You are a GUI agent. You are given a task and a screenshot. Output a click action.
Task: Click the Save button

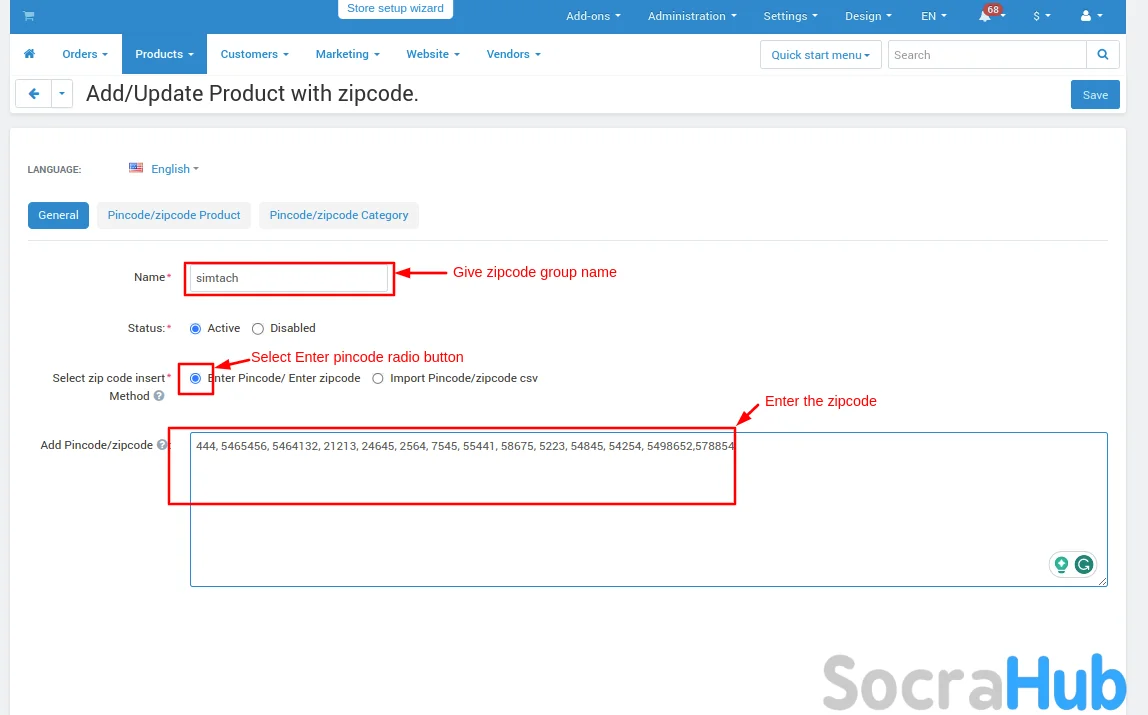pyautogui.click(x=1095, y=95)
